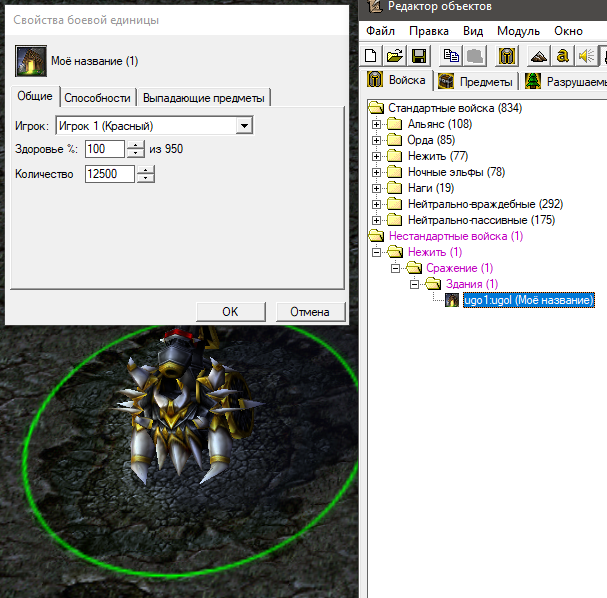Click the Стандартные войска folder icon

(x=376, y=108)
